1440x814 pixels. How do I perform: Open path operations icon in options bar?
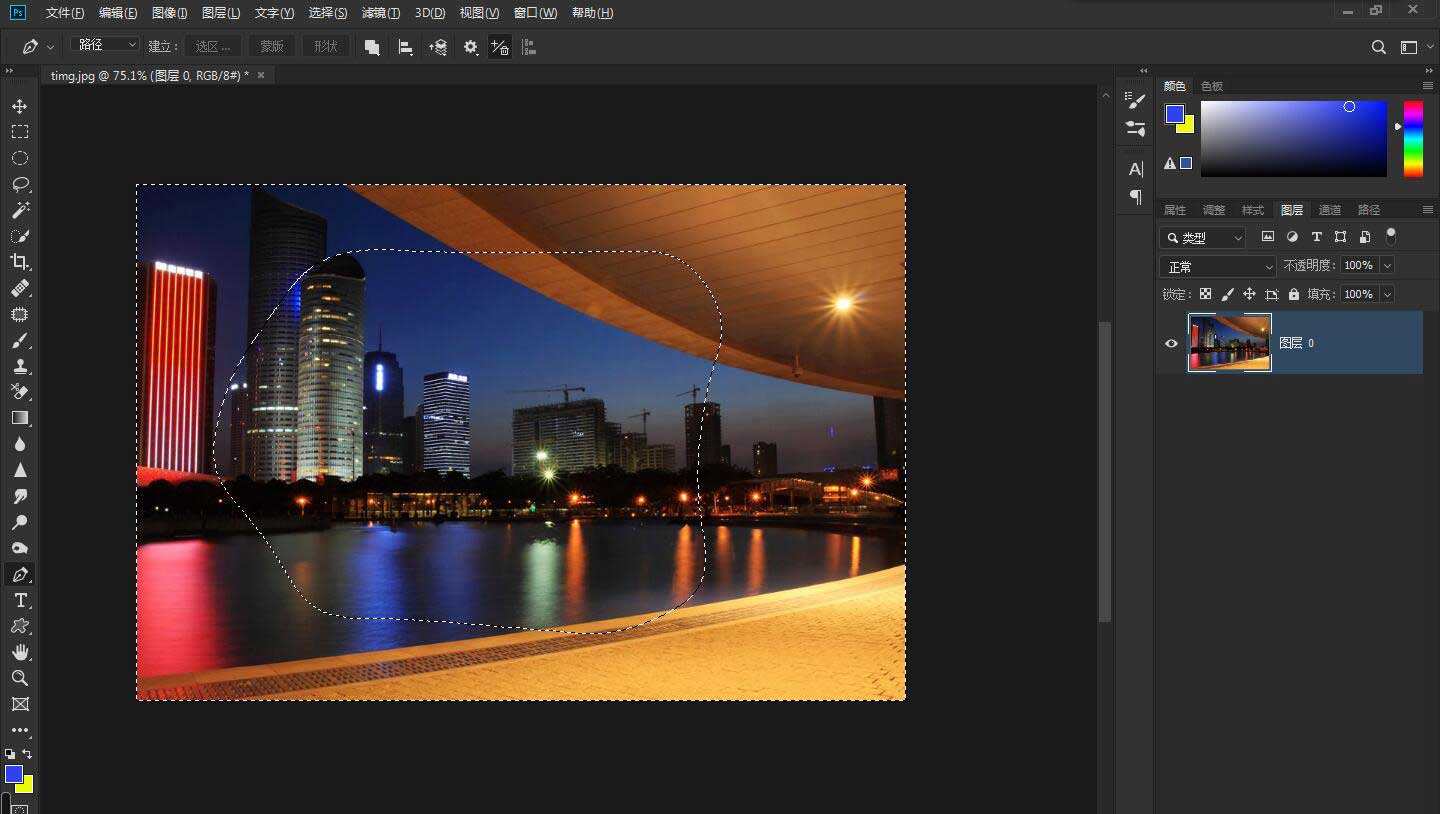[x=372, y=47]
